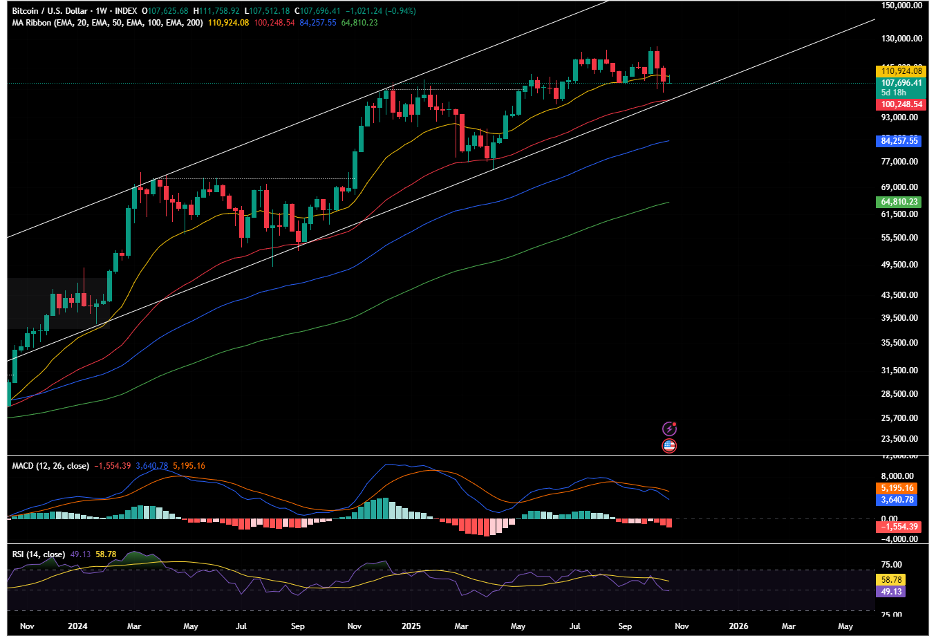Screen dimensions: 936x640
Task: Click the red -1,554.39 histogram value label
Action: 898,527
